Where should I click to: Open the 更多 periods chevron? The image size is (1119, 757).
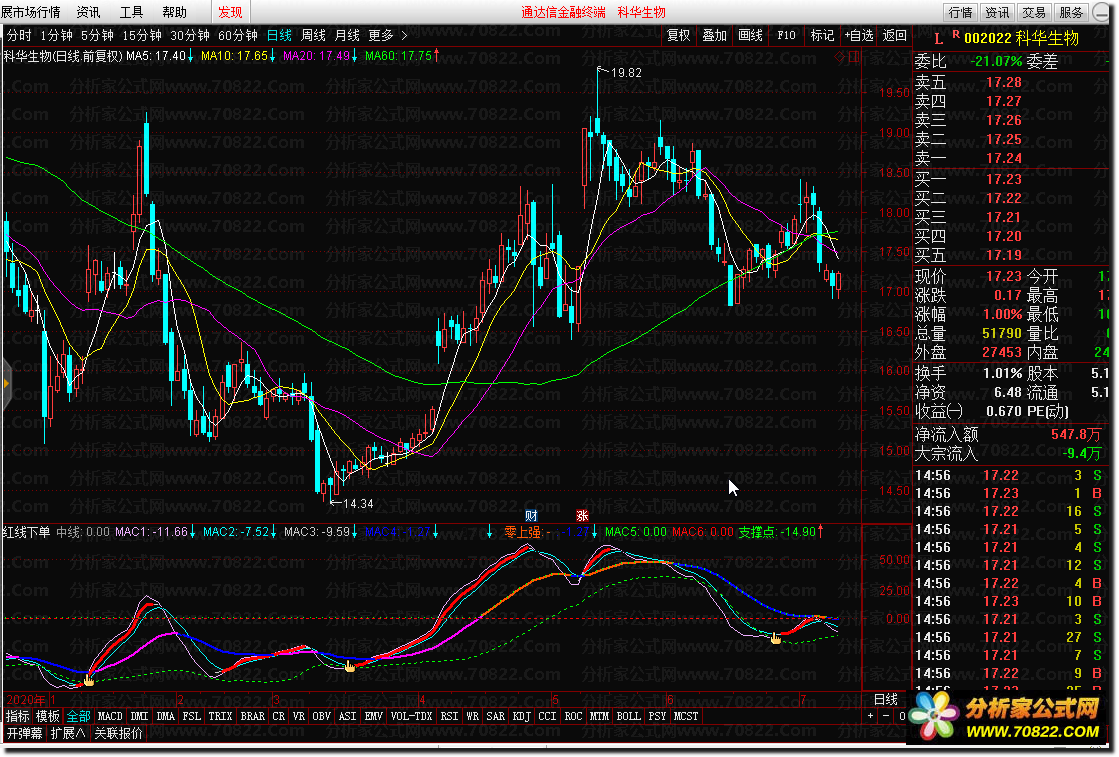click(x=405, y=35)
